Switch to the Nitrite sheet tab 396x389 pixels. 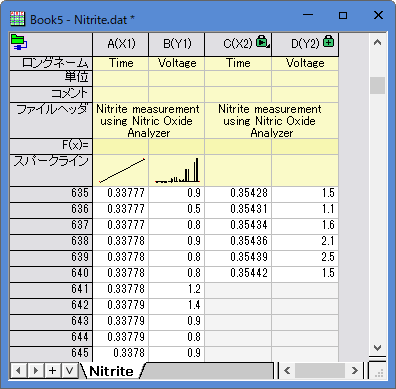point(111,371)
